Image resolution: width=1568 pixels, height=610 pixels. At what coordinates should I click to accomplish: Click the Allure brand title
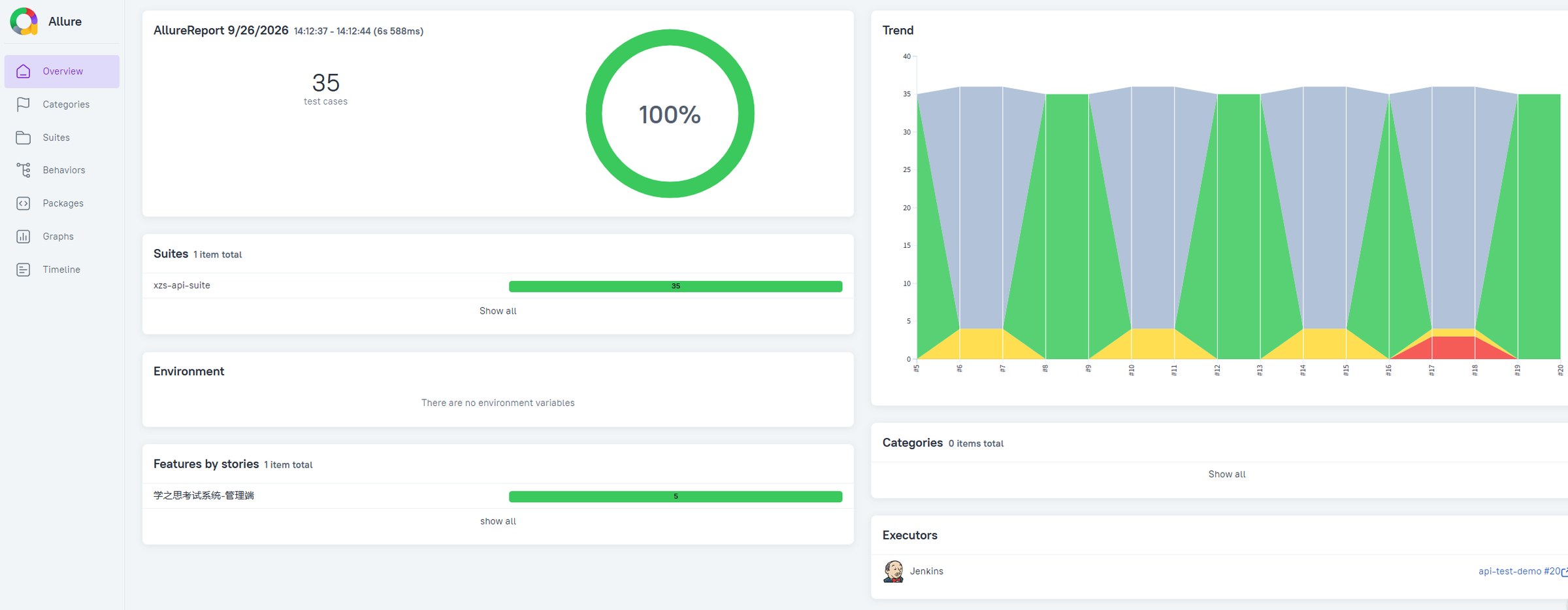click(65, 22)
